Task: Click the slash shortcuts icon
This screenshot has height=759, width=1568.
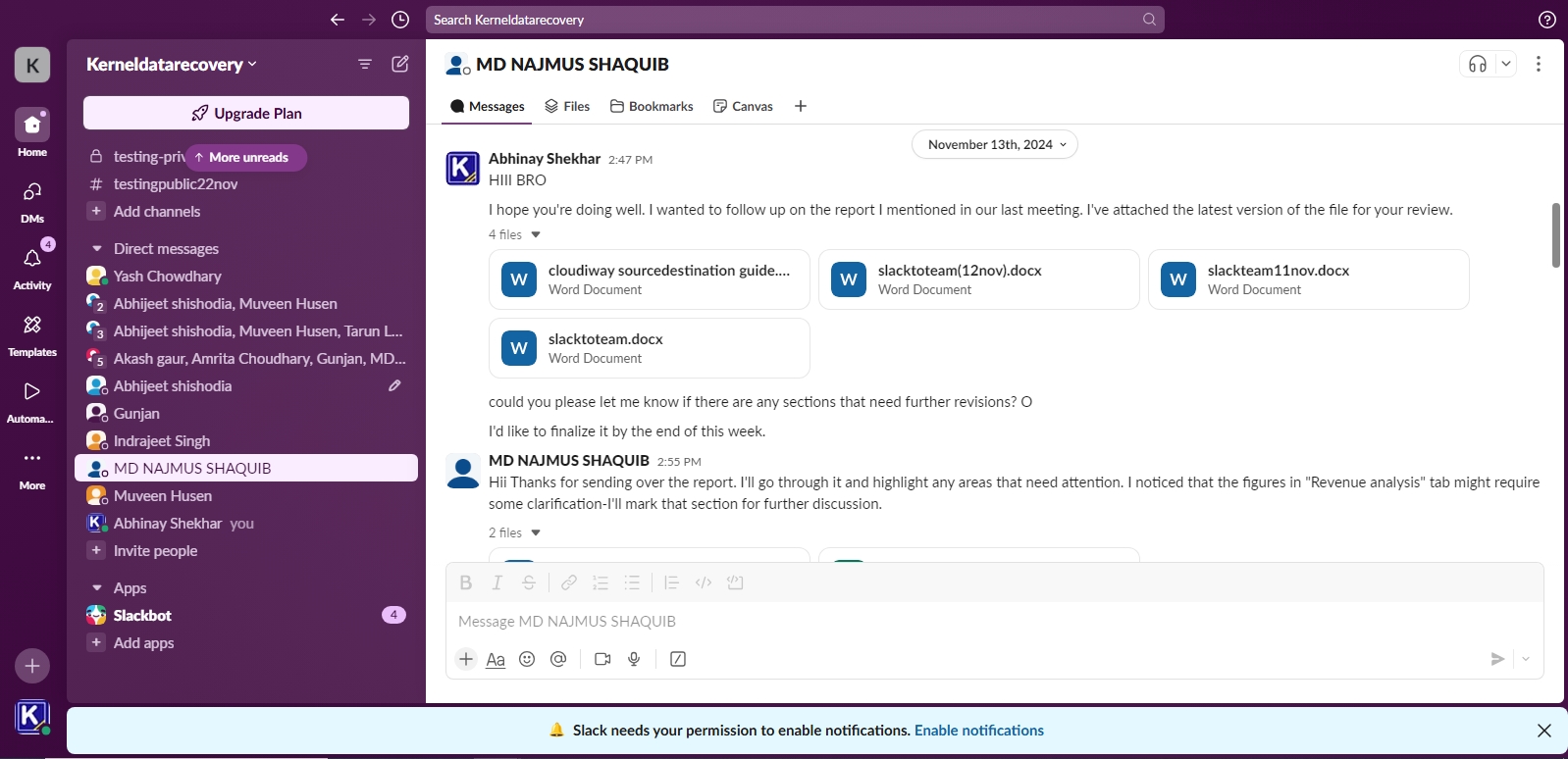Action: click(x=678, y=659)
